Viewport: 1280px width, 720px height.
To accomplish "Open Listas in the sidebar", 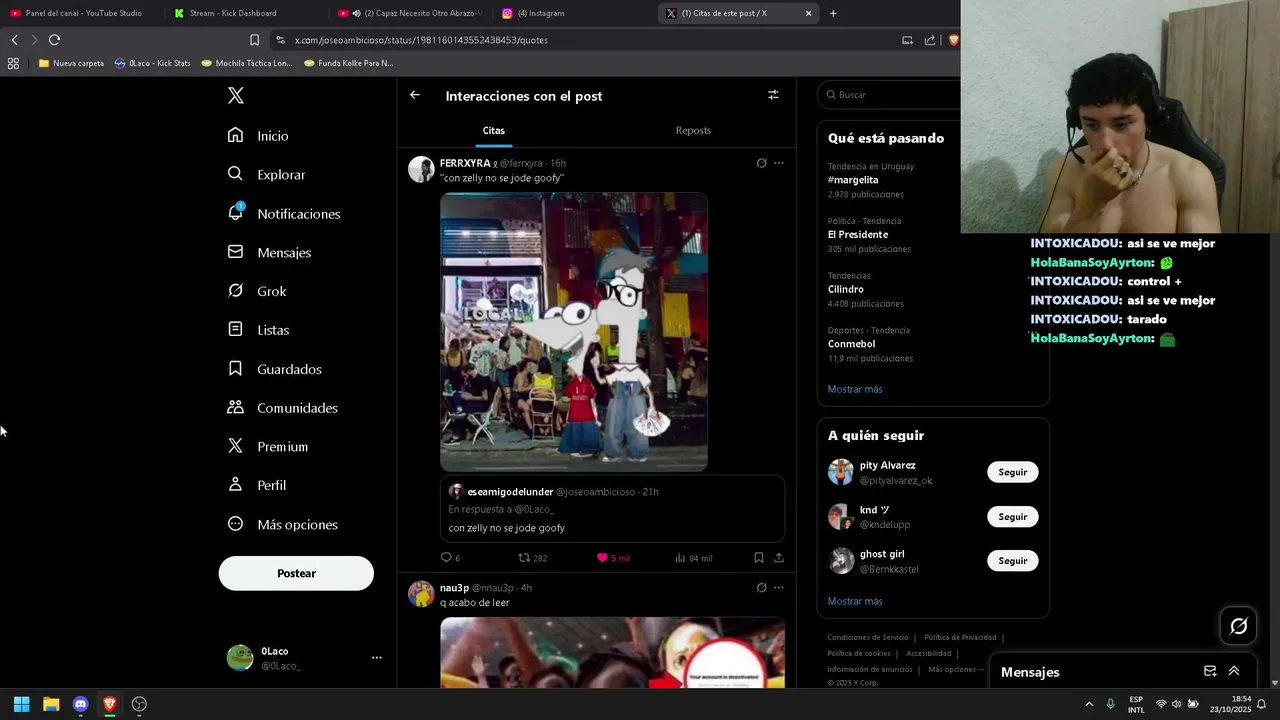I will point(259,330).
